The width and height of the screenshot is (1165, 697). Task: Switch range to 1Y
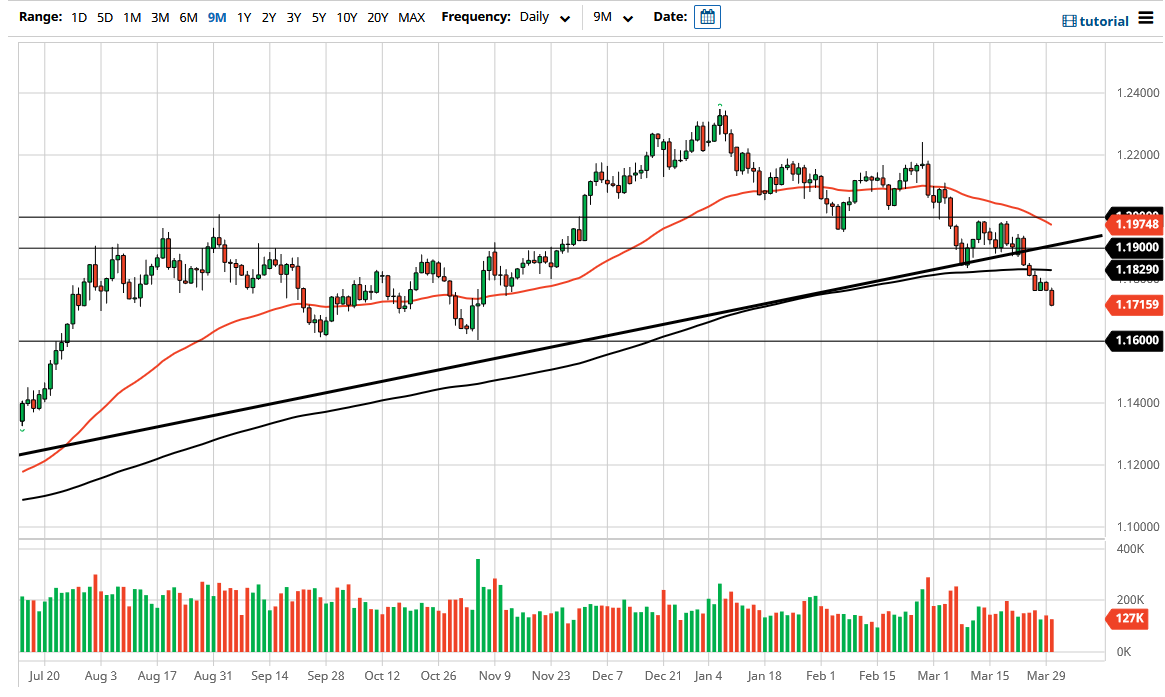[244, 17]
